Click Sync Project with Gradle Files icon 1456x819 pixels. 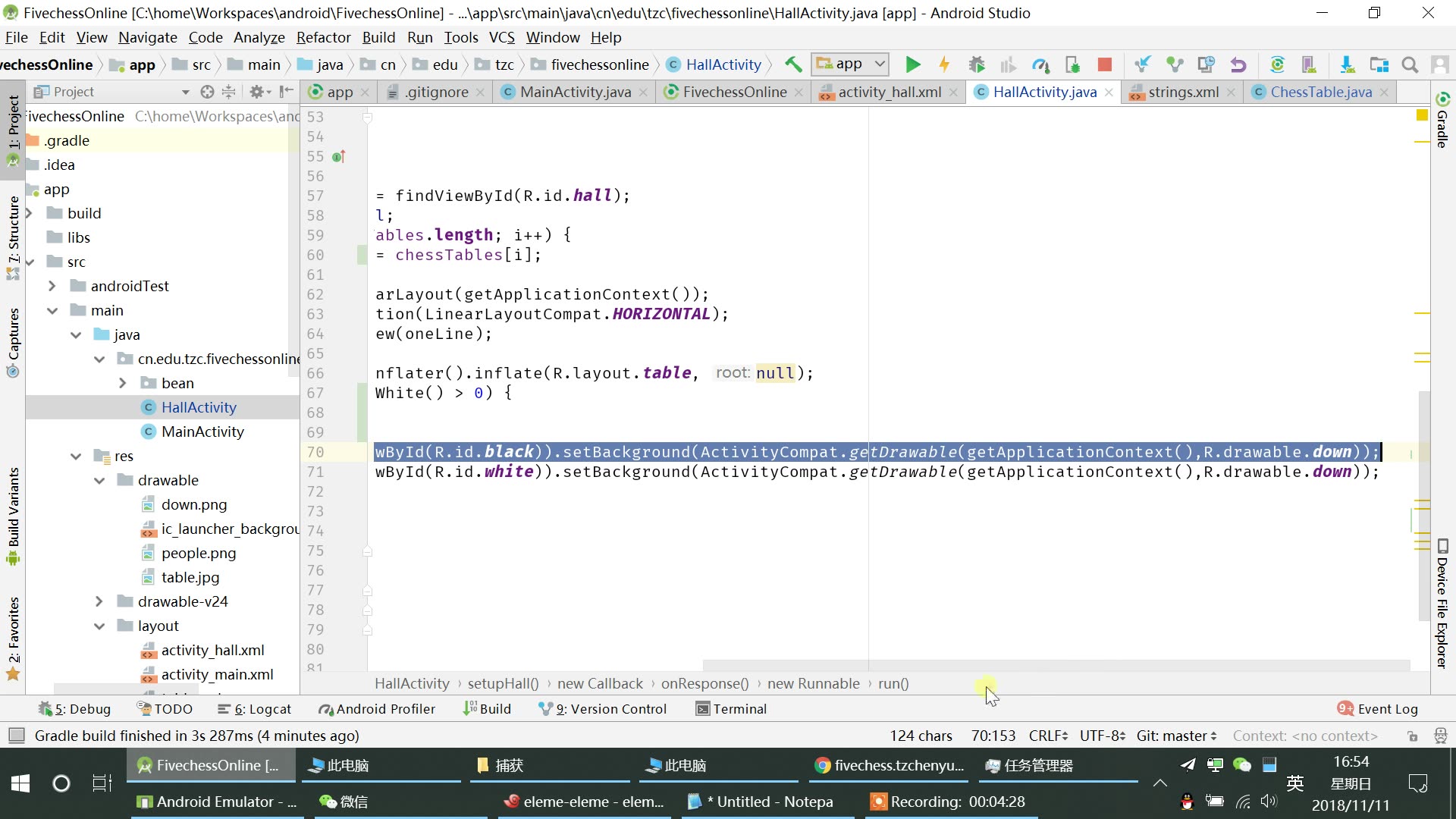click(x=1277, y=64)
